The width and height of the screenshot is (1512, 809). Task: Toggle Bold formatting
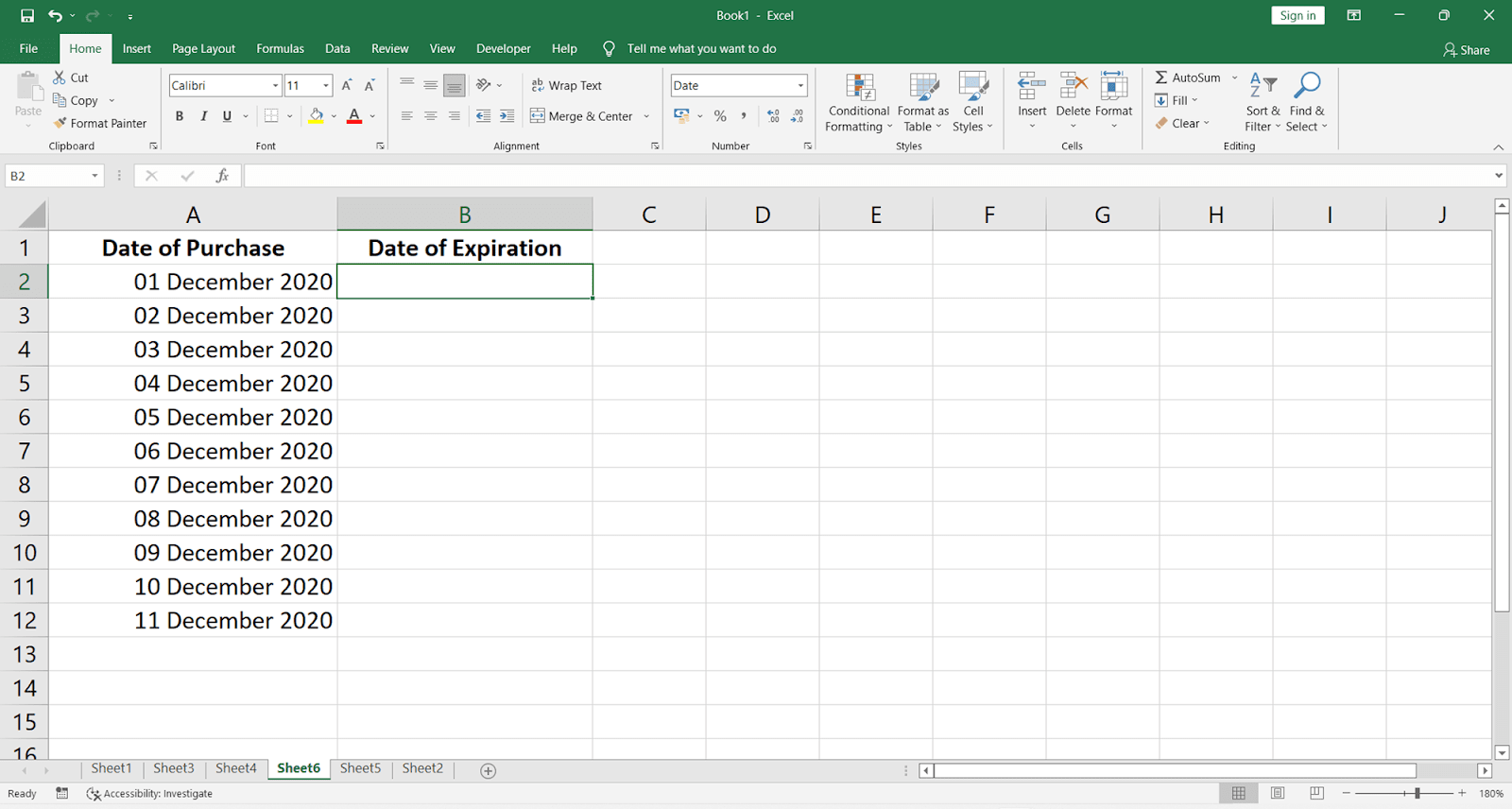(x=180, y=116)
